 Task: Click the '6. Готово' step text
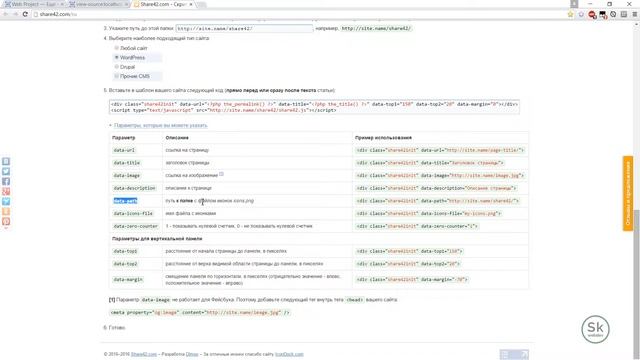pos(115,328)
